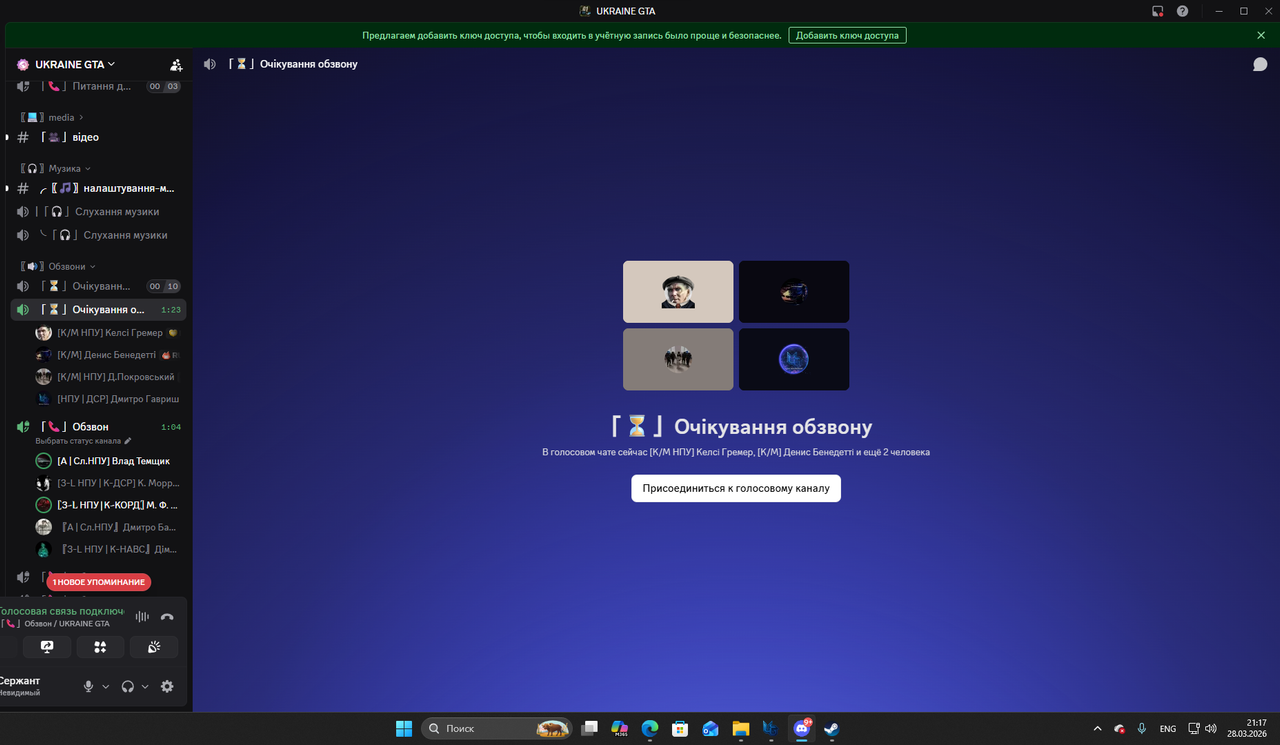The height and width of the screenshot is (745, 1280).
Task: Click user Келсі Гремер in the voice list
Action: click(108, 333)
